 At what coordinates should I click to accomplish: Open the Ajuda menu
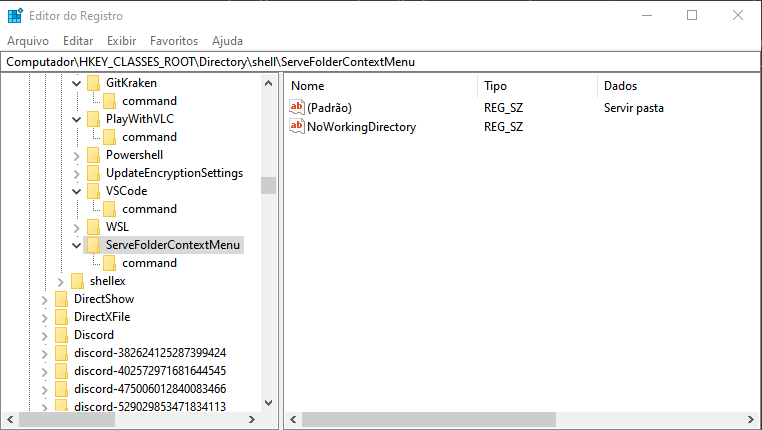pyautogui.click(x=227, y=41)
